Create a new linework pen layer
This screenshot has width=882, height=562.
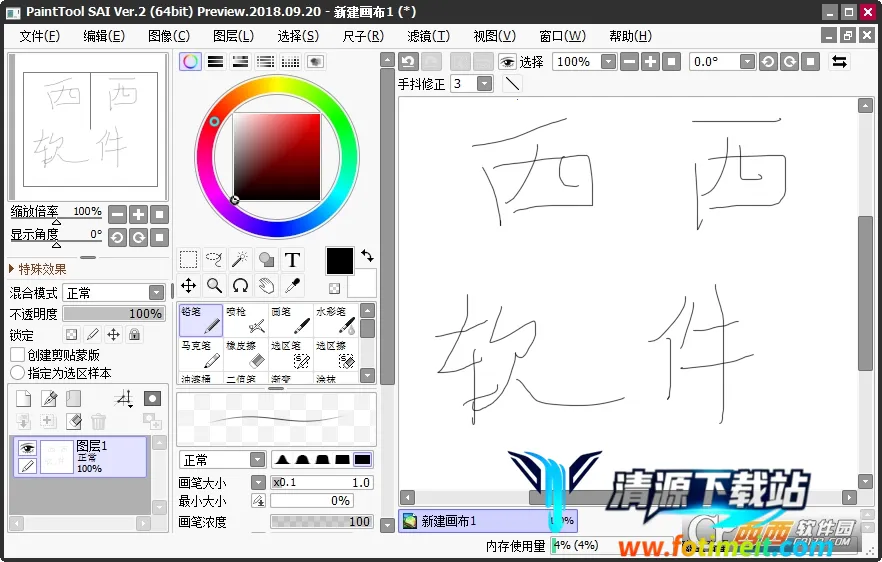[x=49, y=398]
